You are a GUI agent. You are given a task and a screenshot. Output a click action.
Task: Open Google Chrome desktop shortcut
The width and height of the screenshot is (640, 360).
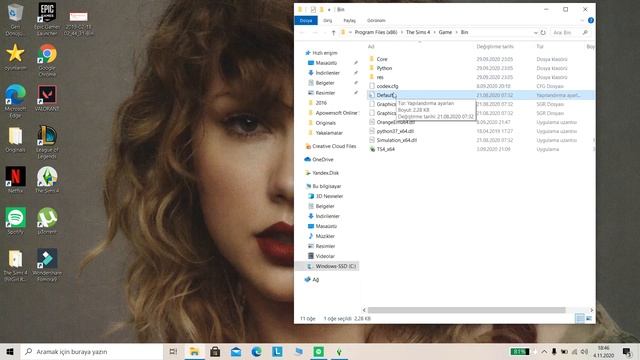(47, 60)
